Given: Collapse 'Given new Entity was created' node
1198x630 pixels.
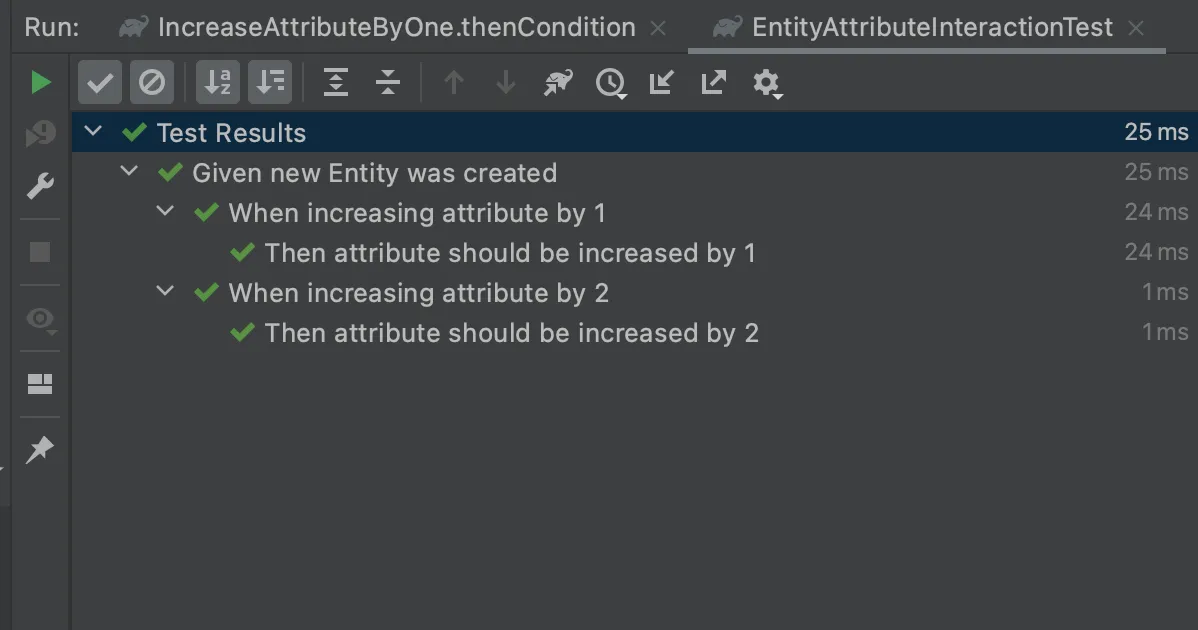Looking at the screenshot, I should [x=129, y=172].
